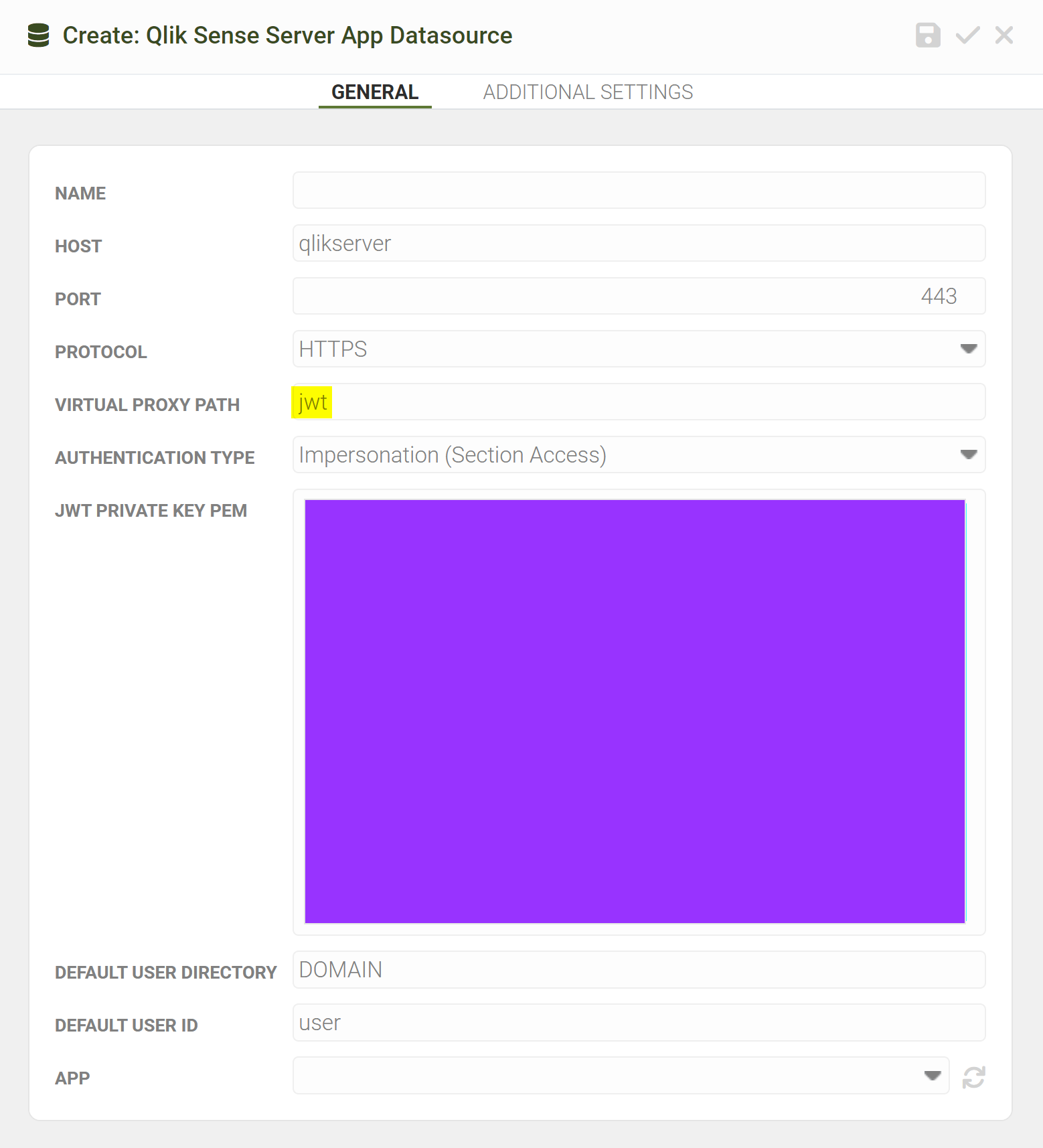Click the NAME label
This screenshot has width=1043, height=1148.
click(x=80, y=193)
